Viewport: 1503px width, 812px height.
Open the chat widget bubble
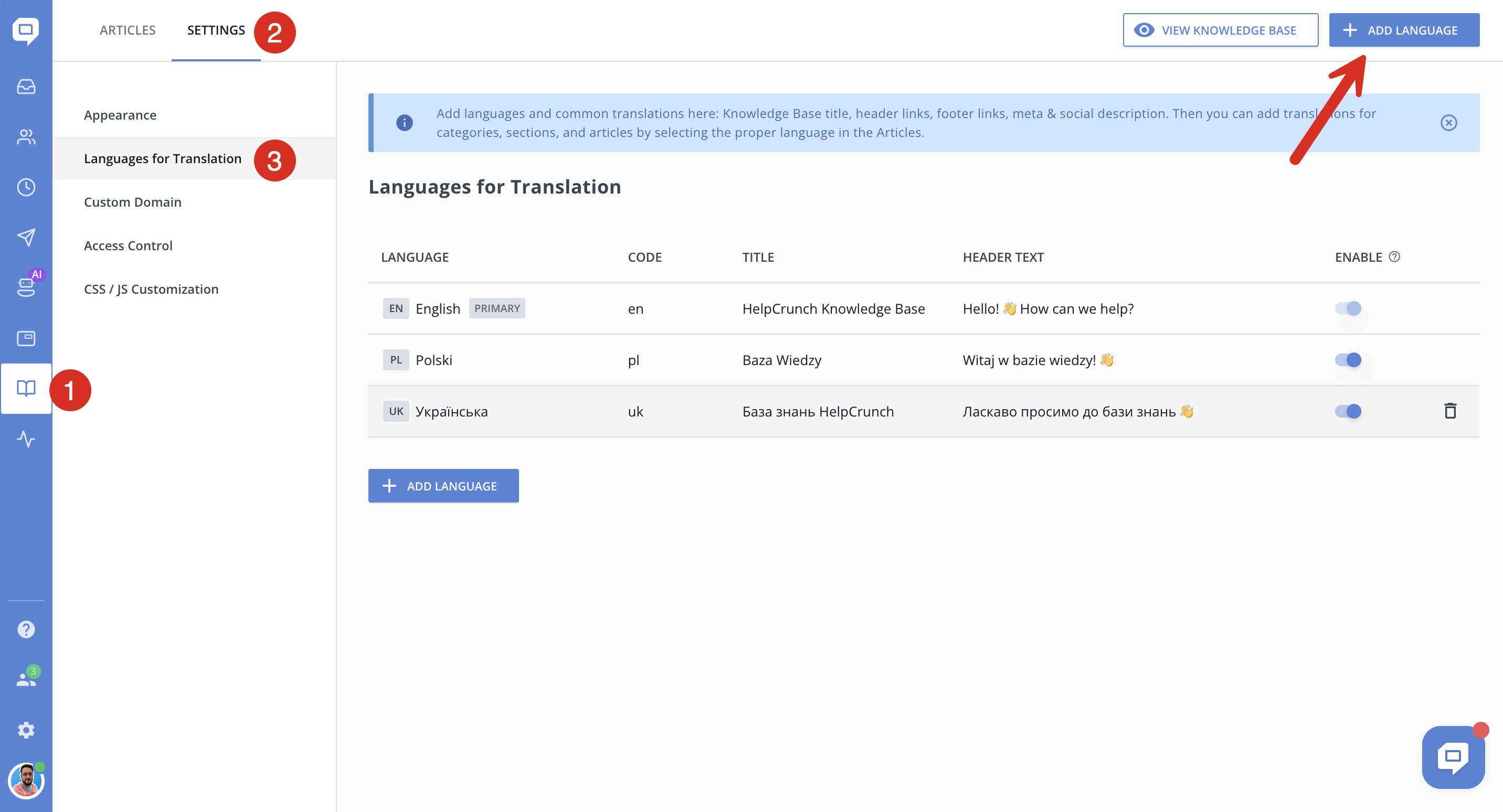coord(1452,757)
